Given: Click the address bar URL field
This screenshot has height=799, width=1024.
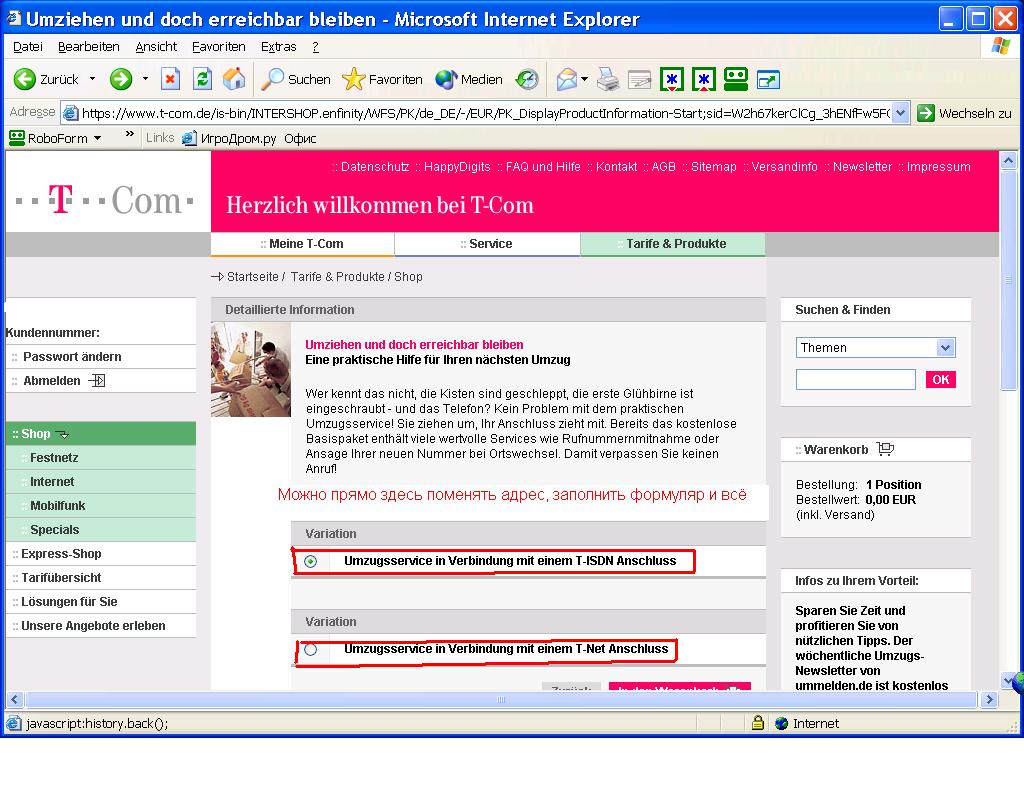Looking at the screenshot, I should coord(485,113).
